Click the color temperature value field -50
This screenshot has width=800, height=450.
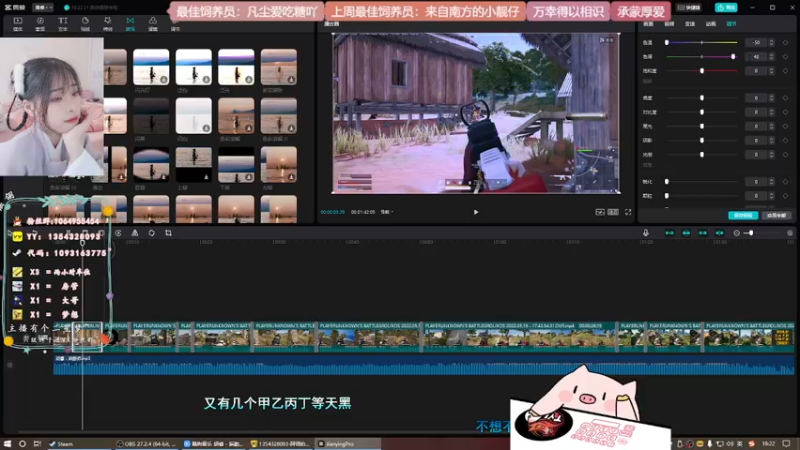click(756, 43)
